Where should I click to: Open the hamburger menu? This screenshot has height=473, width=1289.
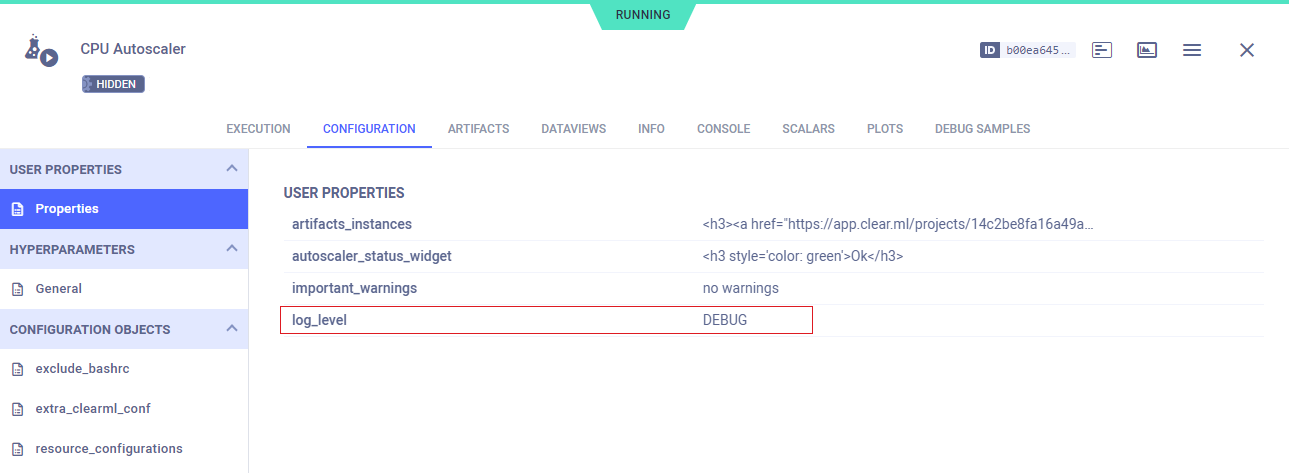tap(1192, 50)
